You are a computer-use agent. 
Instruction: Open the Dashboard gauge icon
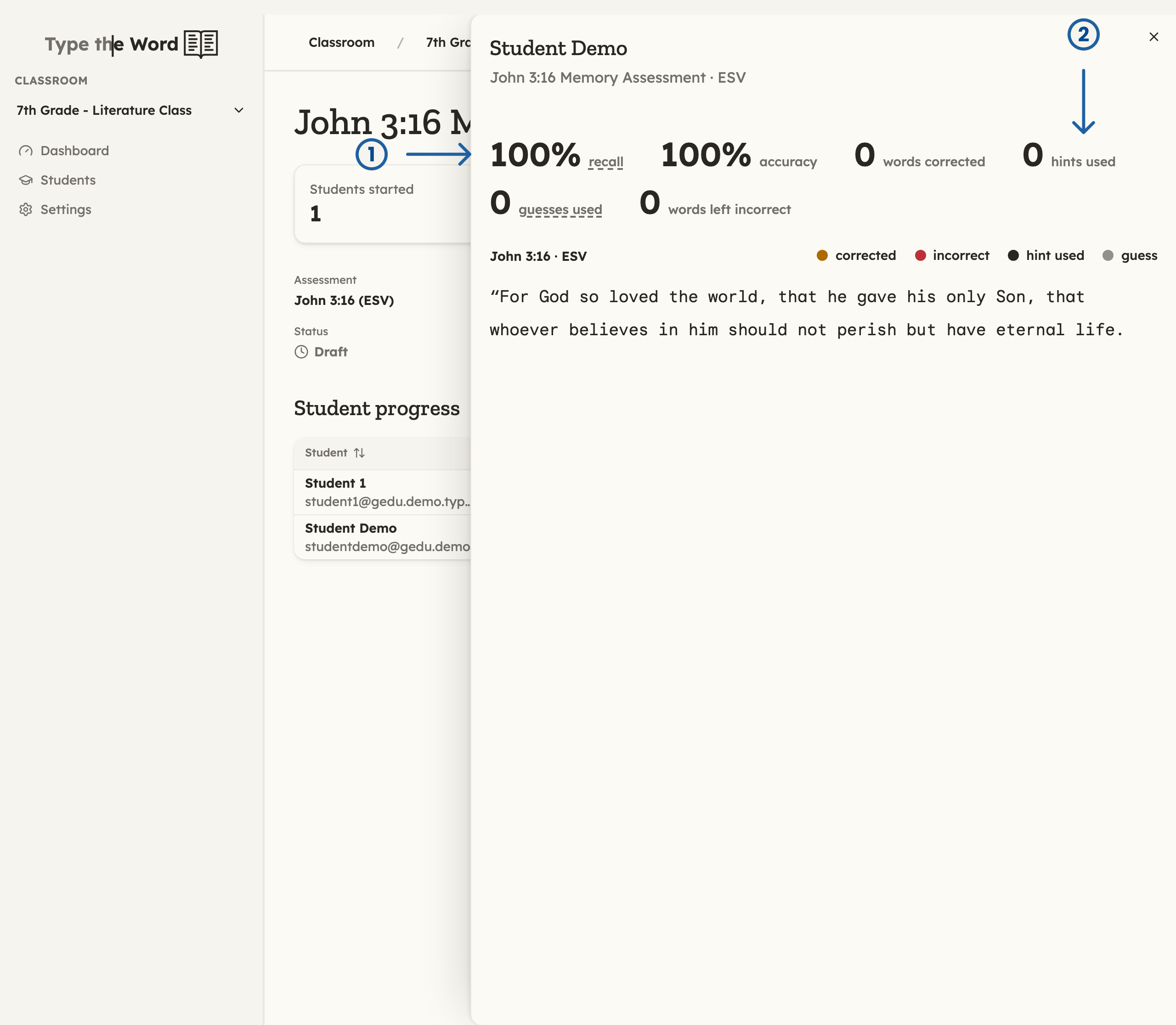click(26, 151)
